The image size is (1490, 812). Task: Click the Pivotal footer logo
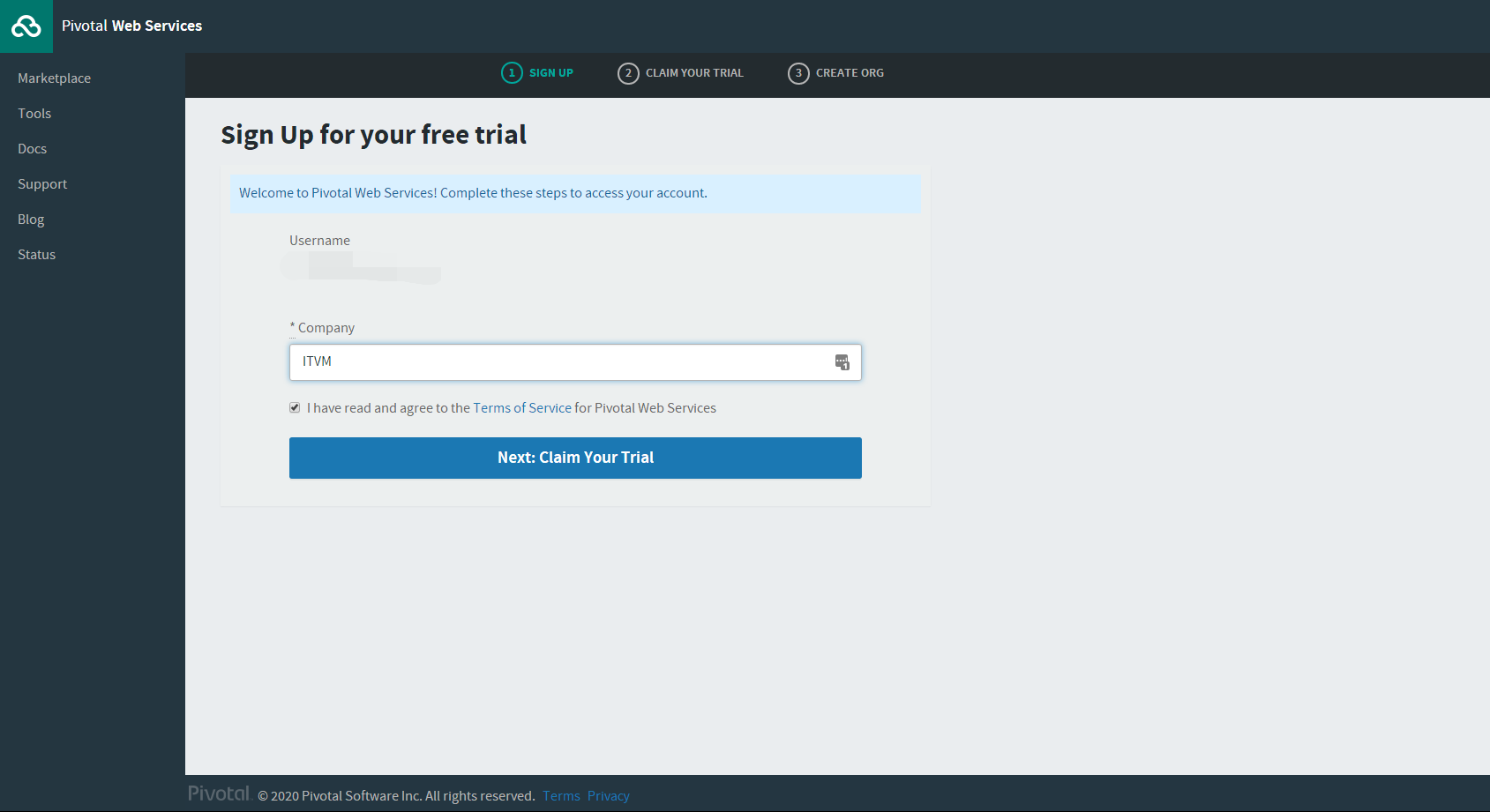point(220,793)
